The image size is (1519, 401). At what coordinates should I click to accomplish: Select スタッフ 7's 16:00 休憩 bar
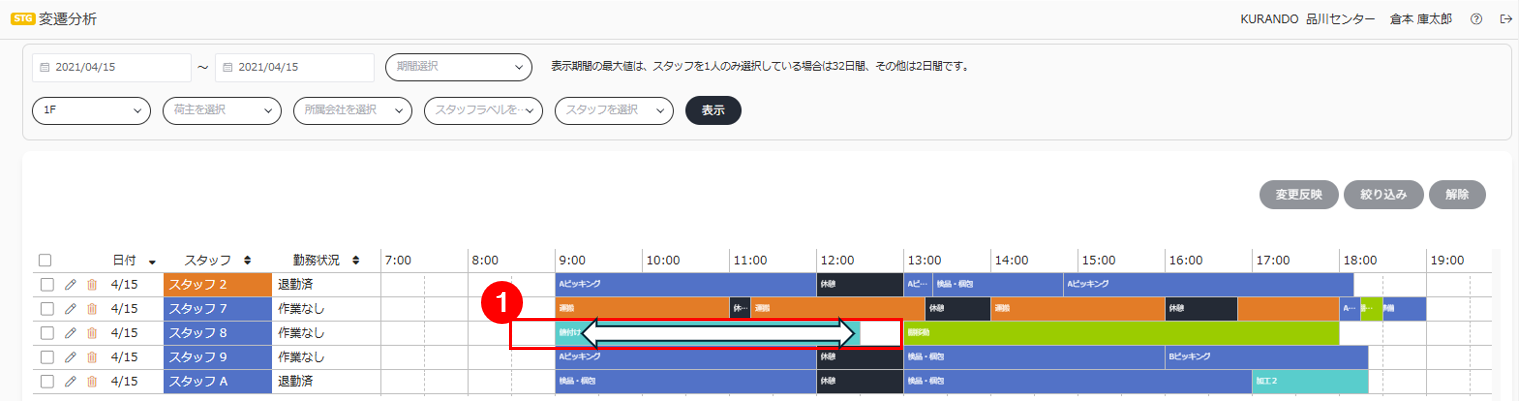(1201, 308)
